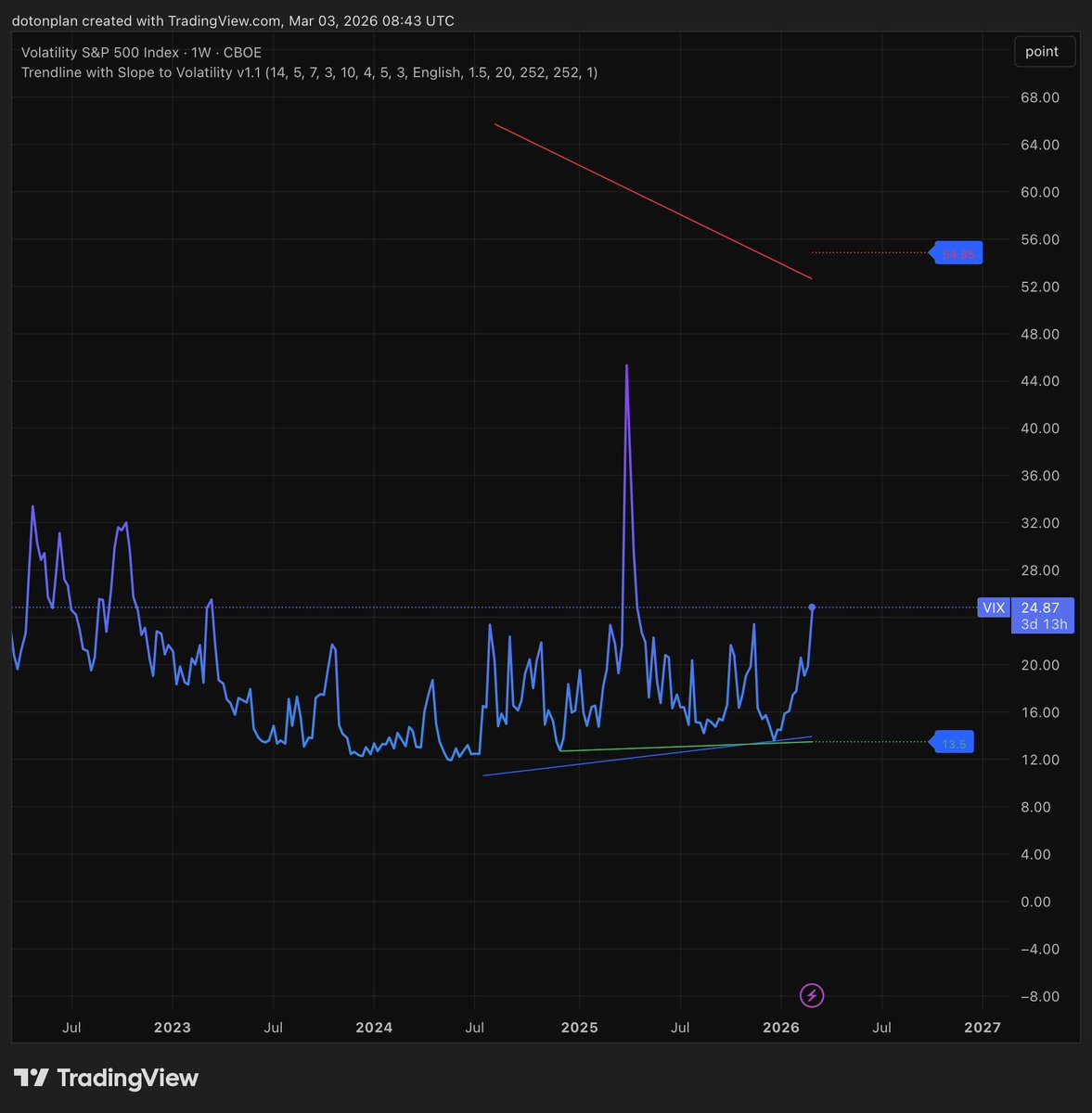The image size is (1092, 1113).
Task: Click the 32.00 price scale label
Action: [x=1039, y=523]
